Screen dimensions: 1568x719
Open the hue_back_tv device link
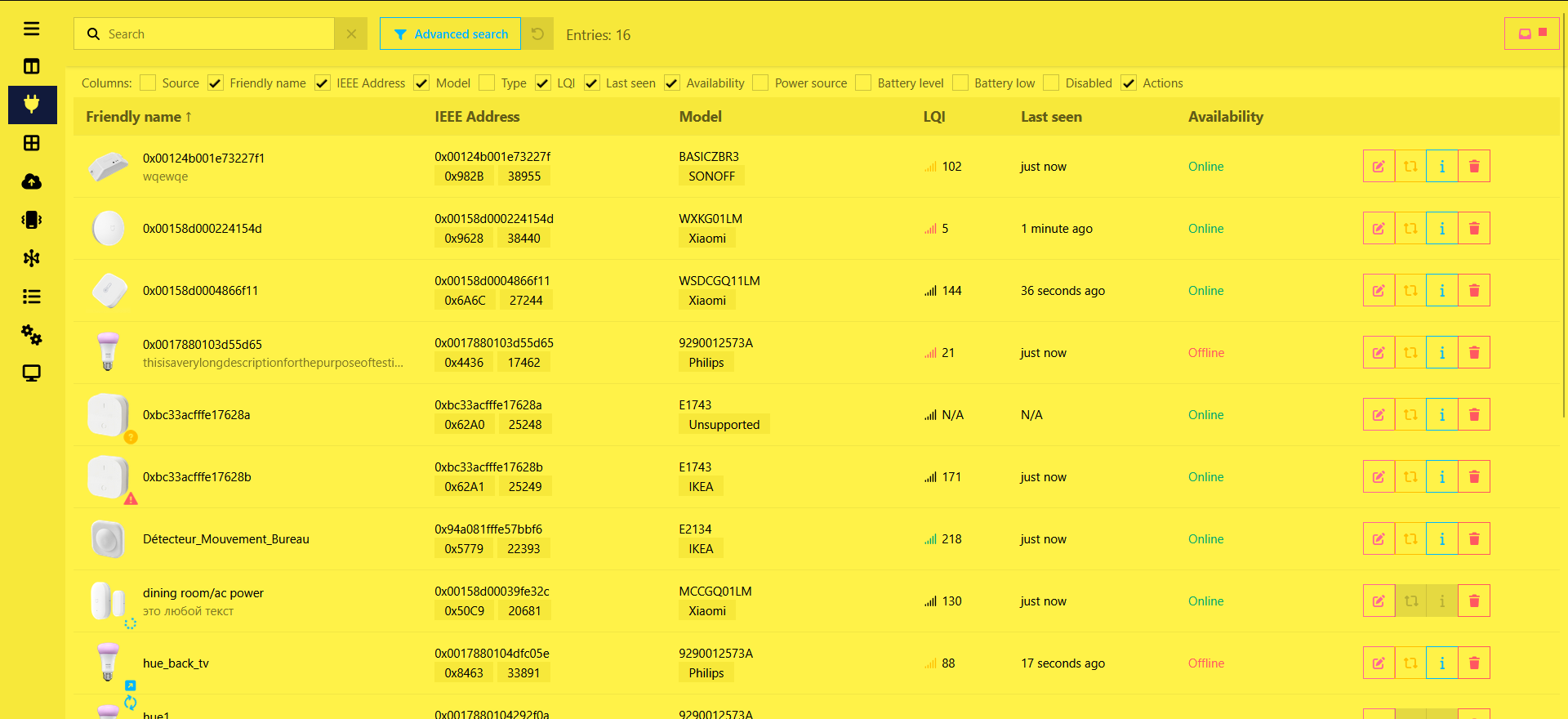pos(176,663)
